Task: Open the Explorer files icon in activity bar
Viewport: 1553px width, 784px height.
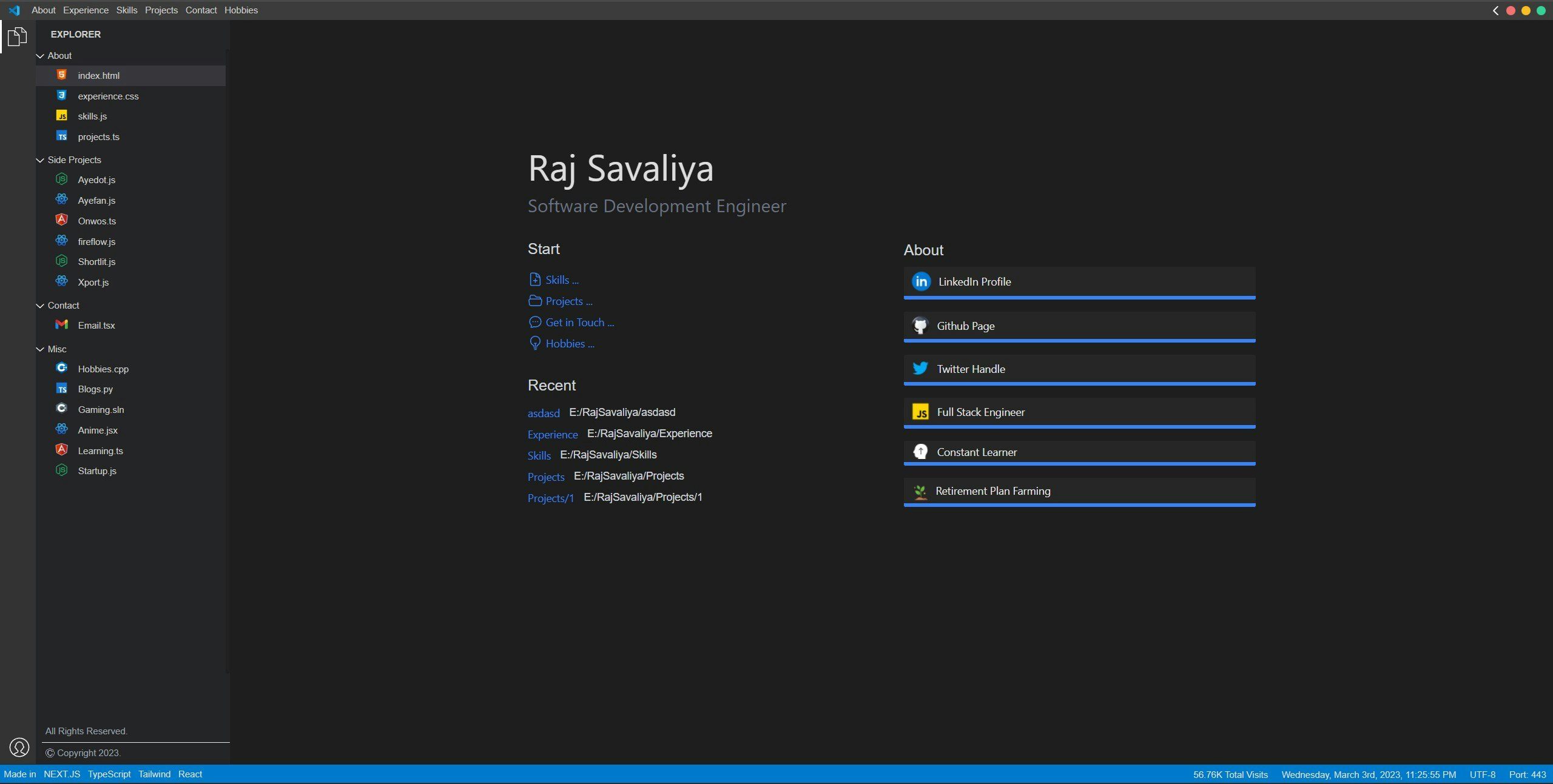Action: tap(17, 36)
